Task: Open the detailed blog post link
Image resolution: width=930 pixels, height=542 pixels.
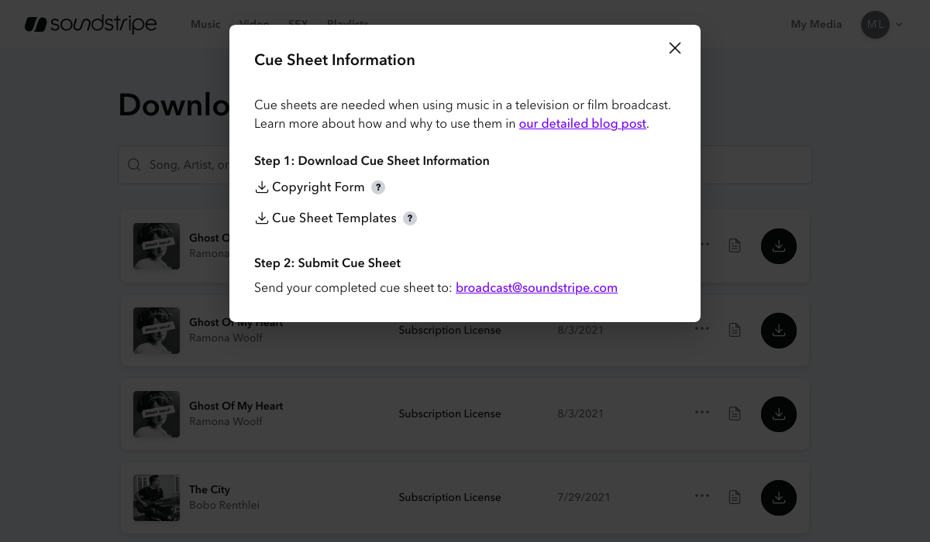Action: coord(582,124)
